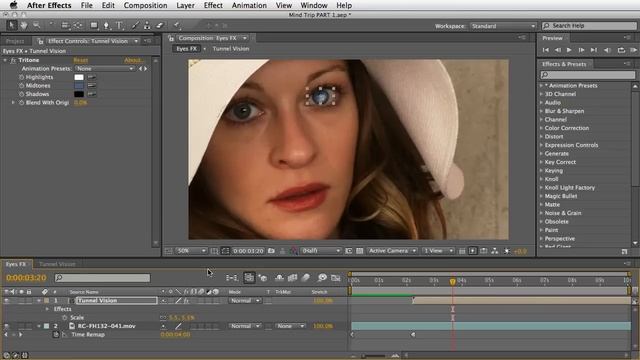Open the Highlights white color swatch
The image size is (640, 360).
point(79,77)
